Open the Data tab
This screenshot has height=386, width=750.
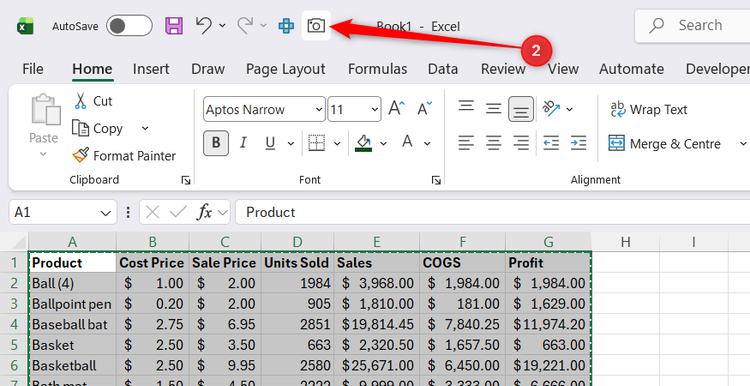(443, 69)
